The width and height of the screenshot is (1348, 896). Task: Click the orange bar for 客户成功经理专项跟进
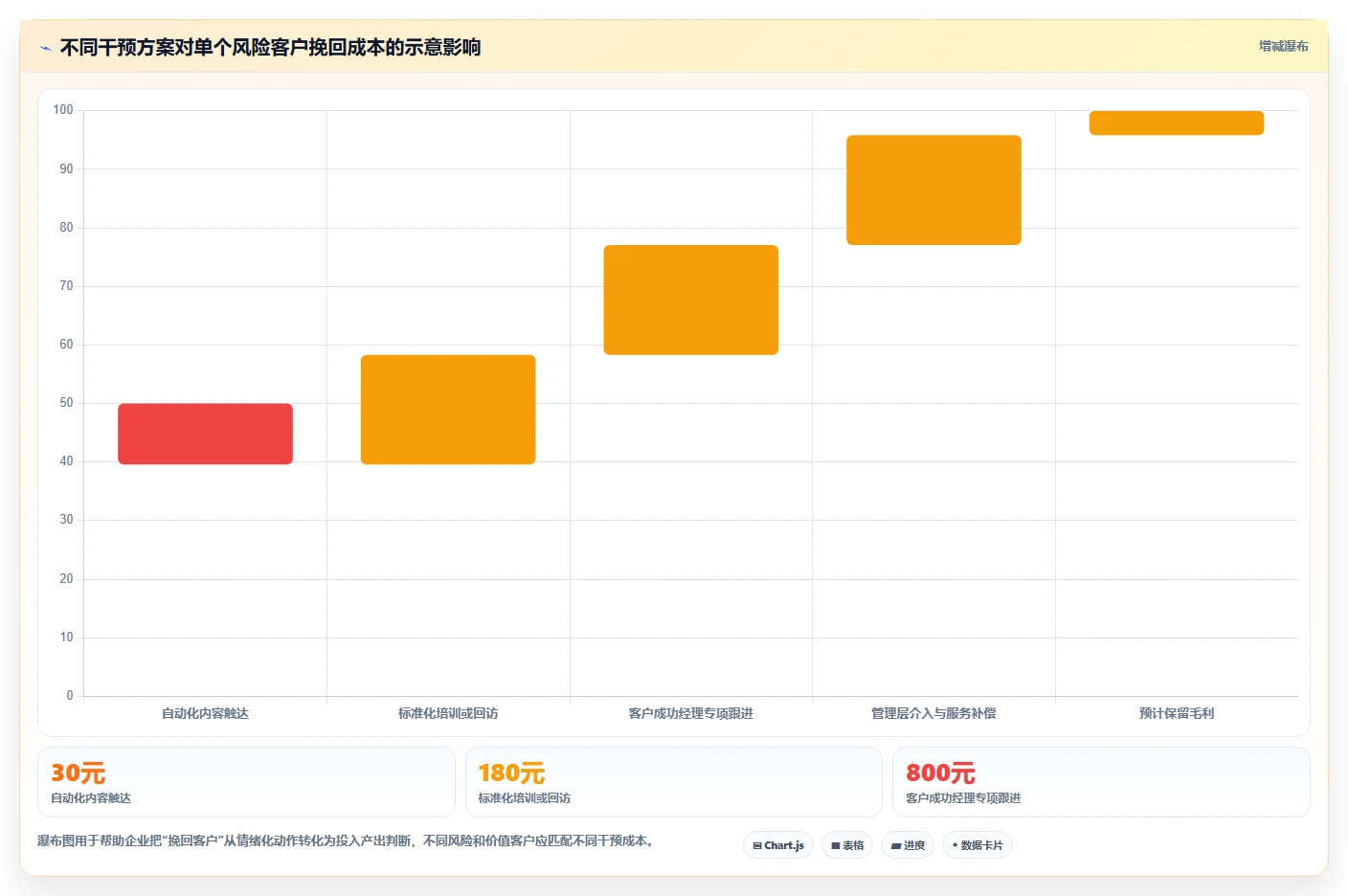click(691, 300)
